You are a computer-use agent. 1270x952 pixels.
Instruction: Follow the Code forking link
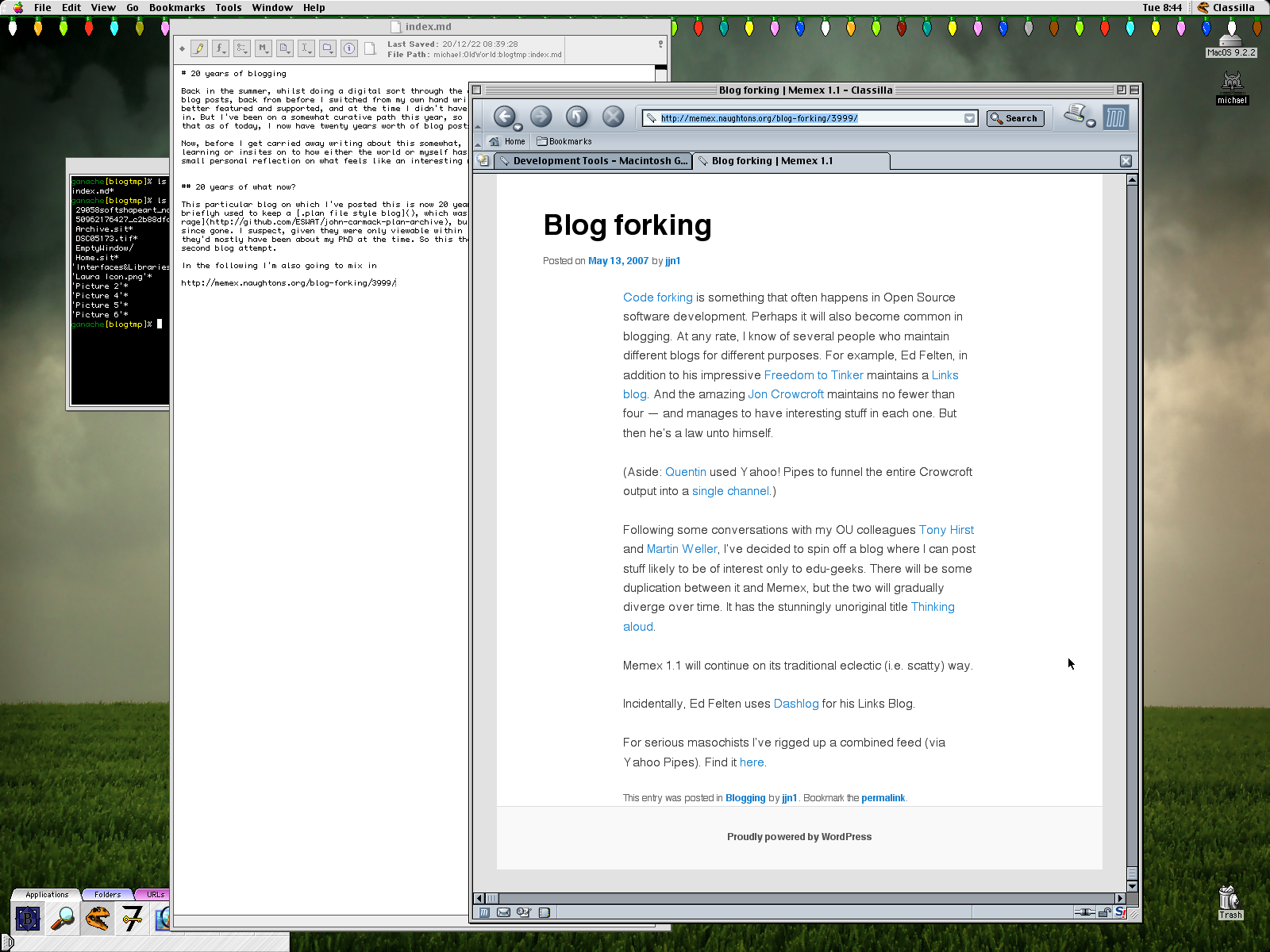coord(657,297)
